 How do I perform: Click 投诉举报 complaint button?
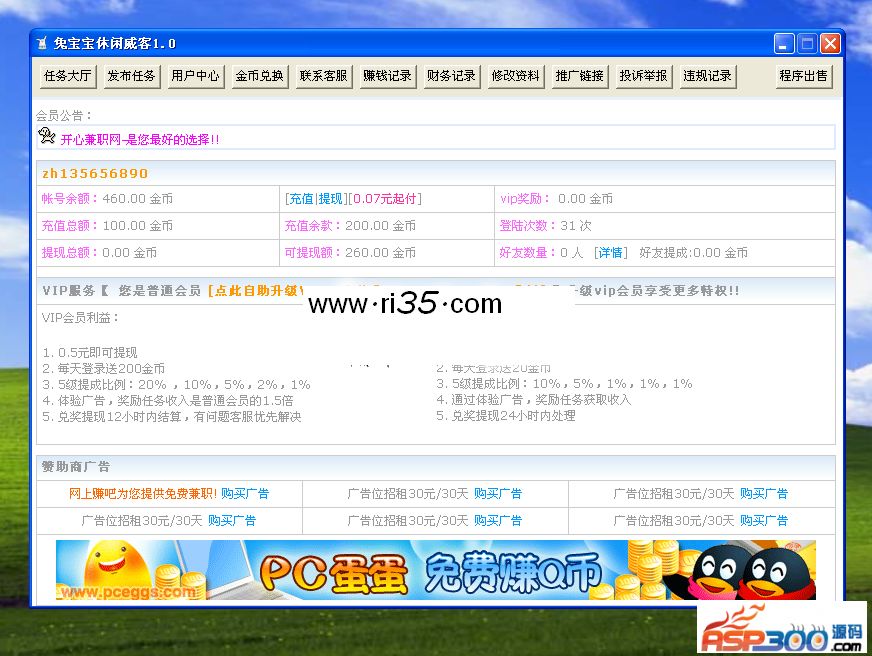point(643,76)
